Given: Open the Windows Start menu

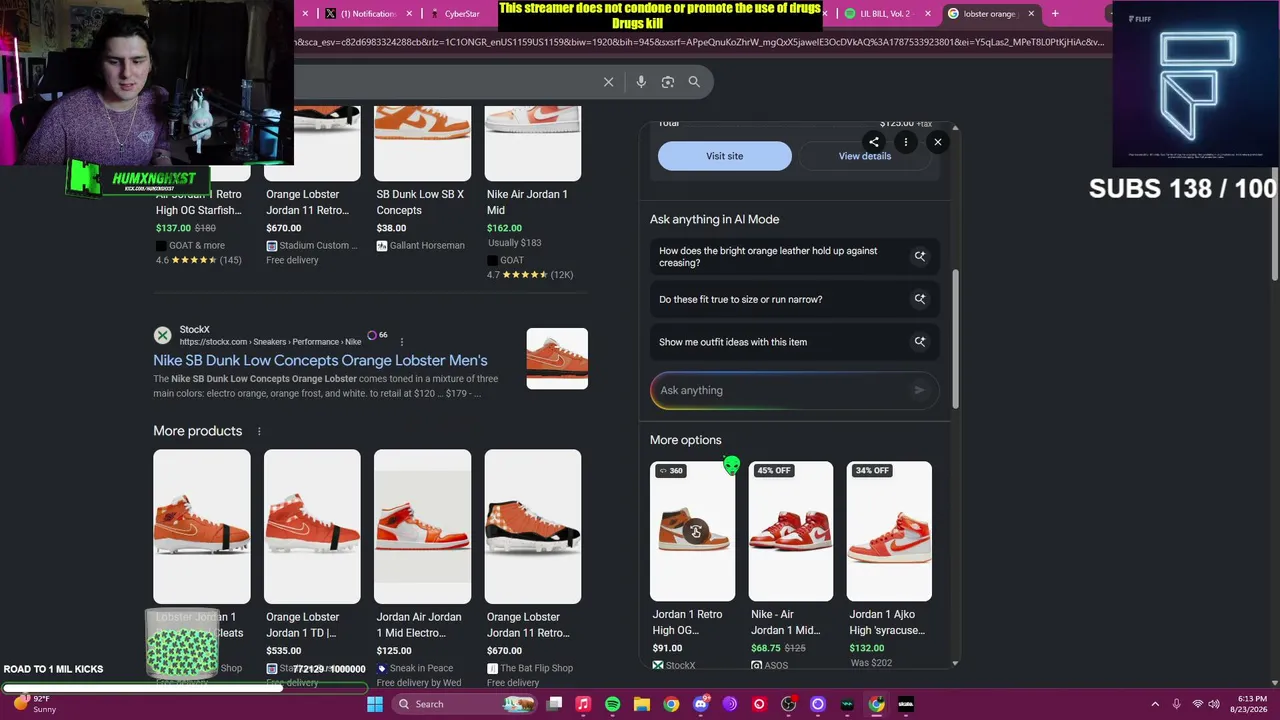Looking at the screenshot, I should [x=375, y=704].
